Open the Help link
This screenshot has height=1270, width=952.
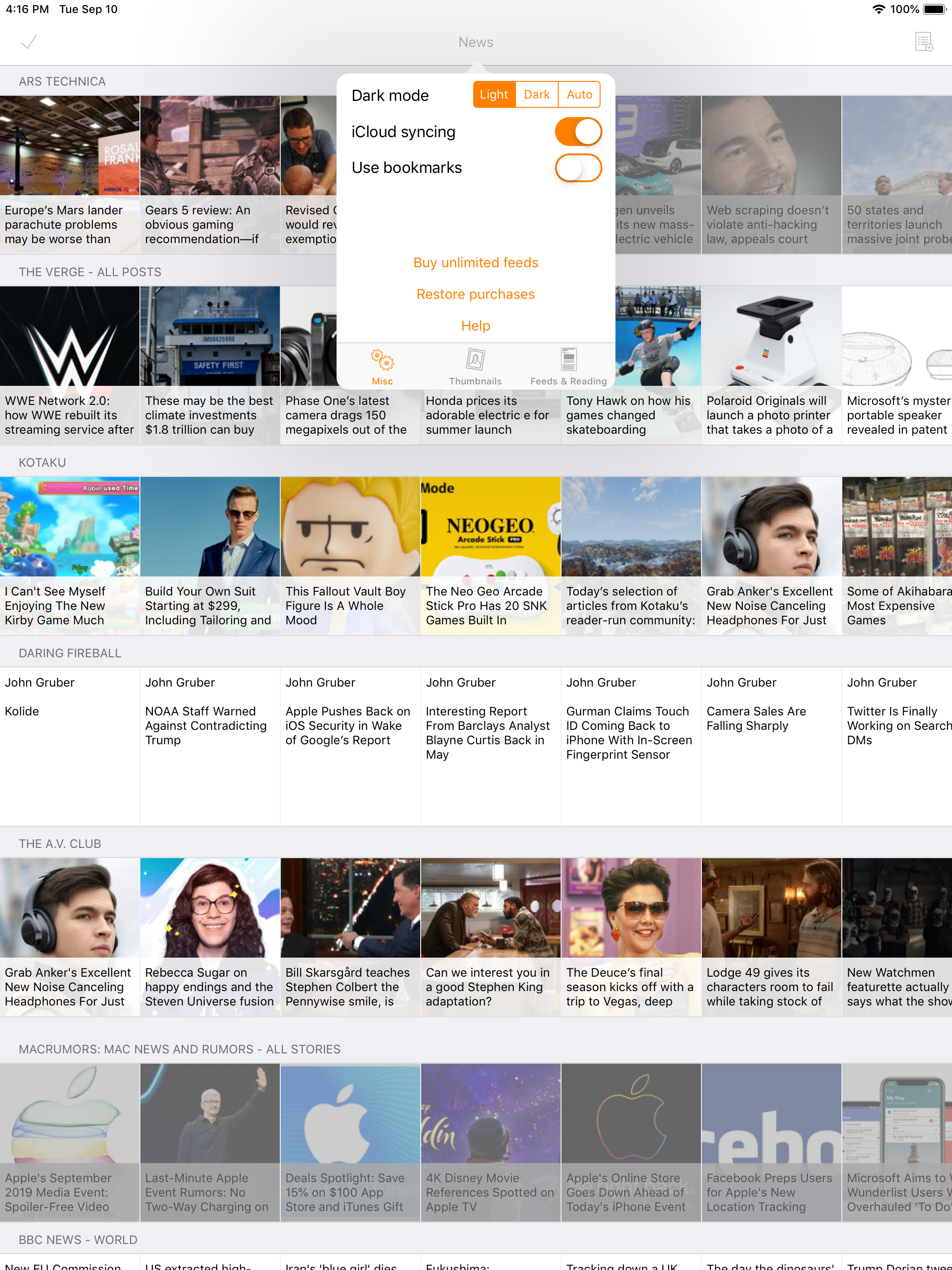[476, 325]
